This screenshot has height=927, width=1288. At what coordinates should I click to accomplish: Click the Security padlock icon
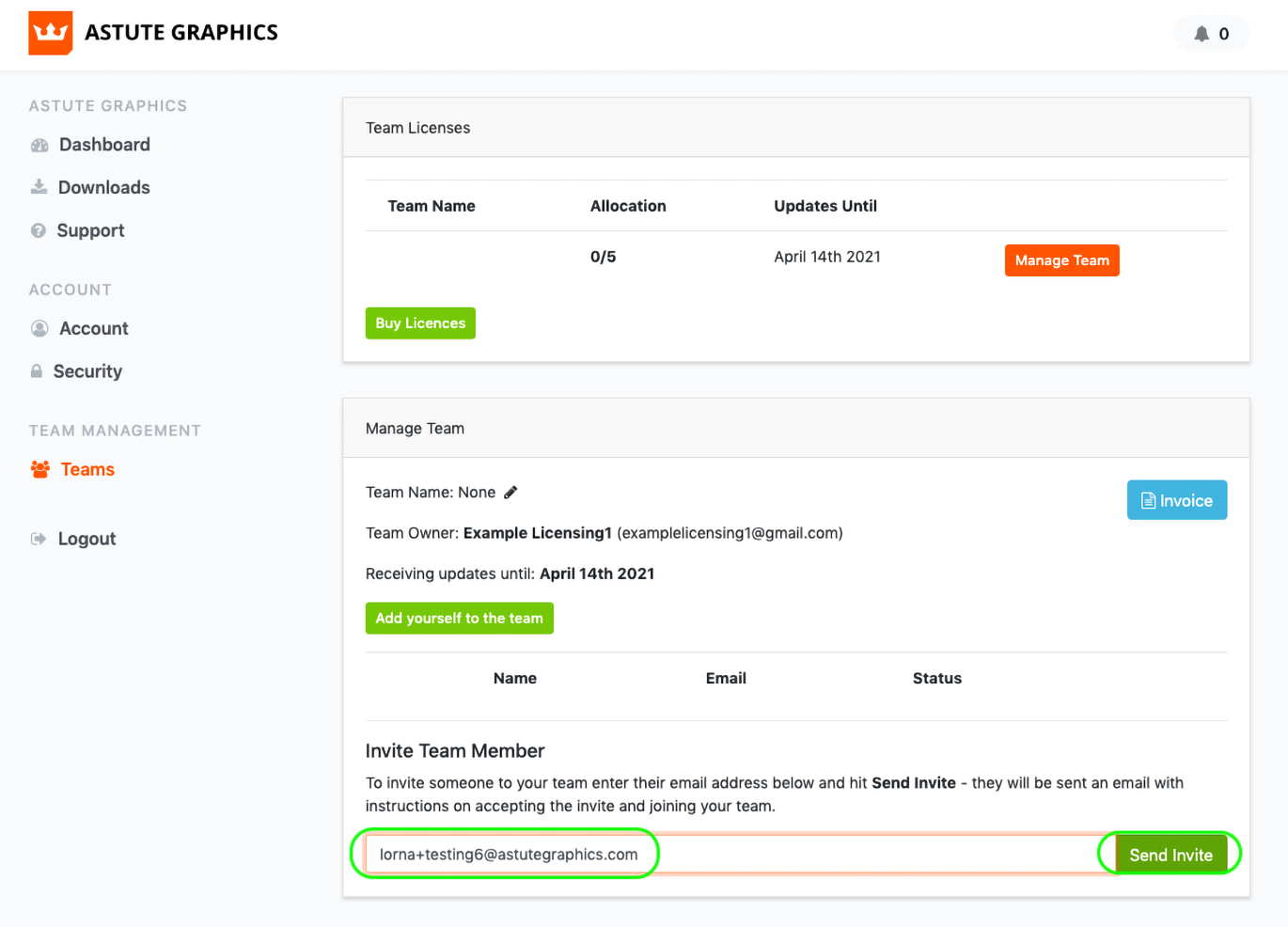[x=37, y=371]
